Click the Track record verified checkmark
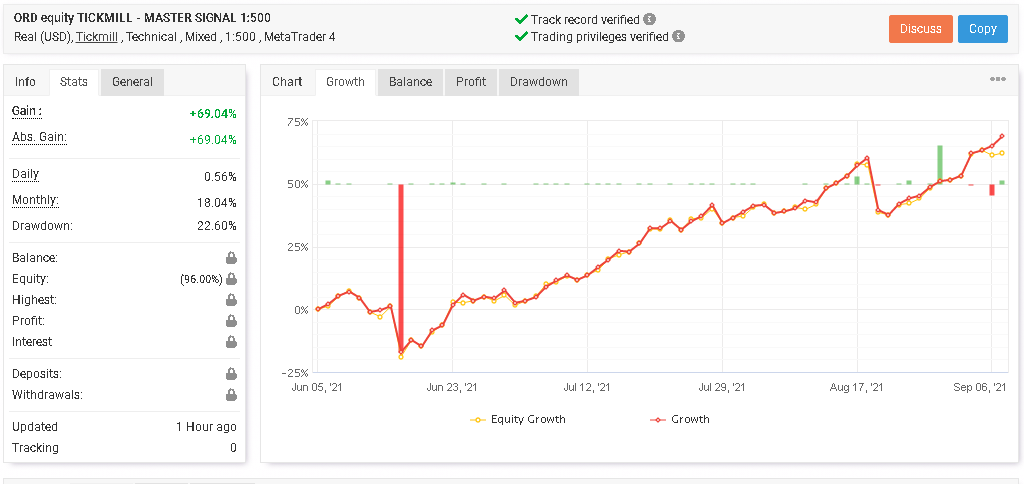 coord(520,20)
